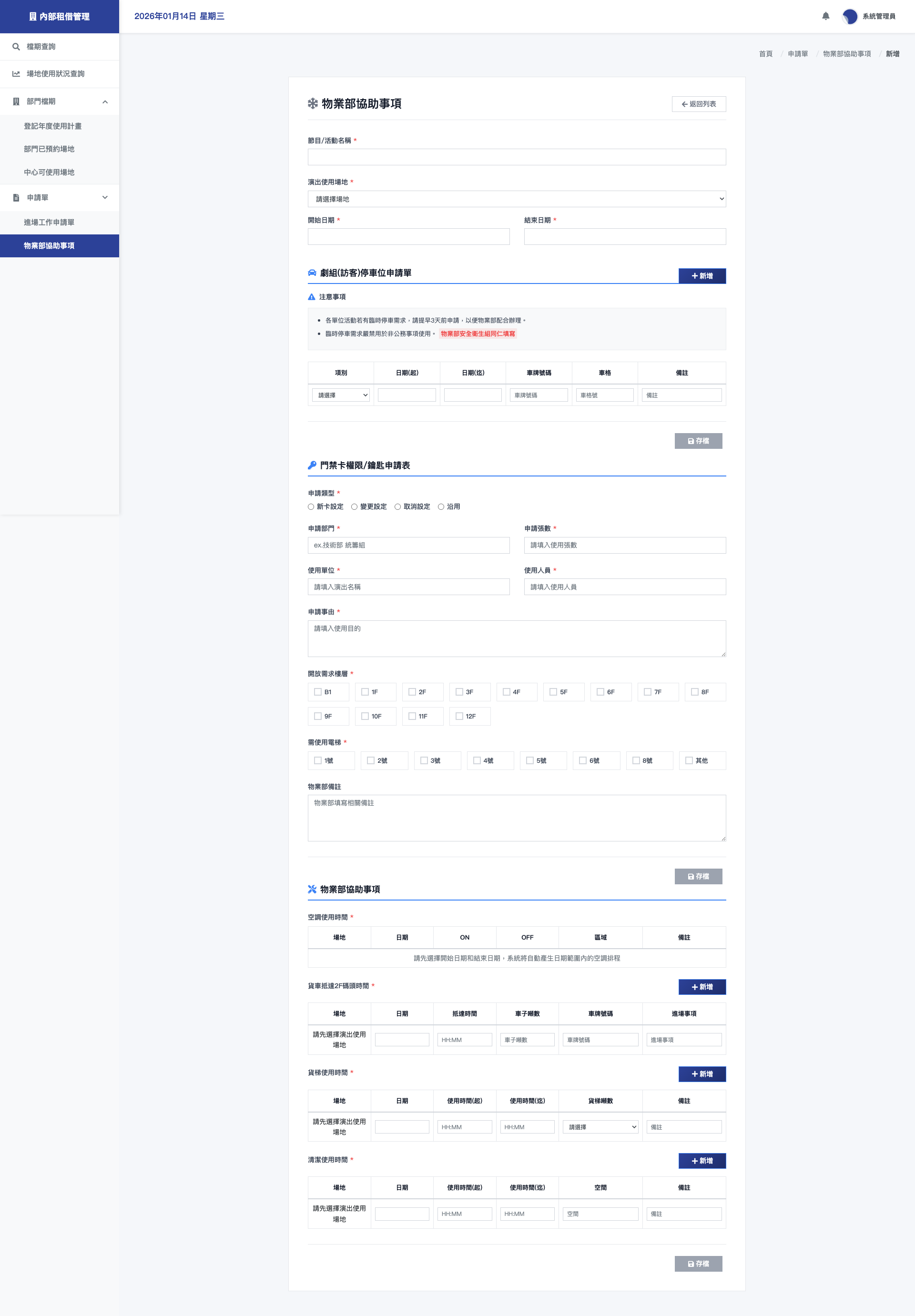Tick the 5號 elevator checkbox
915x1316 pixels.
coord(530,760)
